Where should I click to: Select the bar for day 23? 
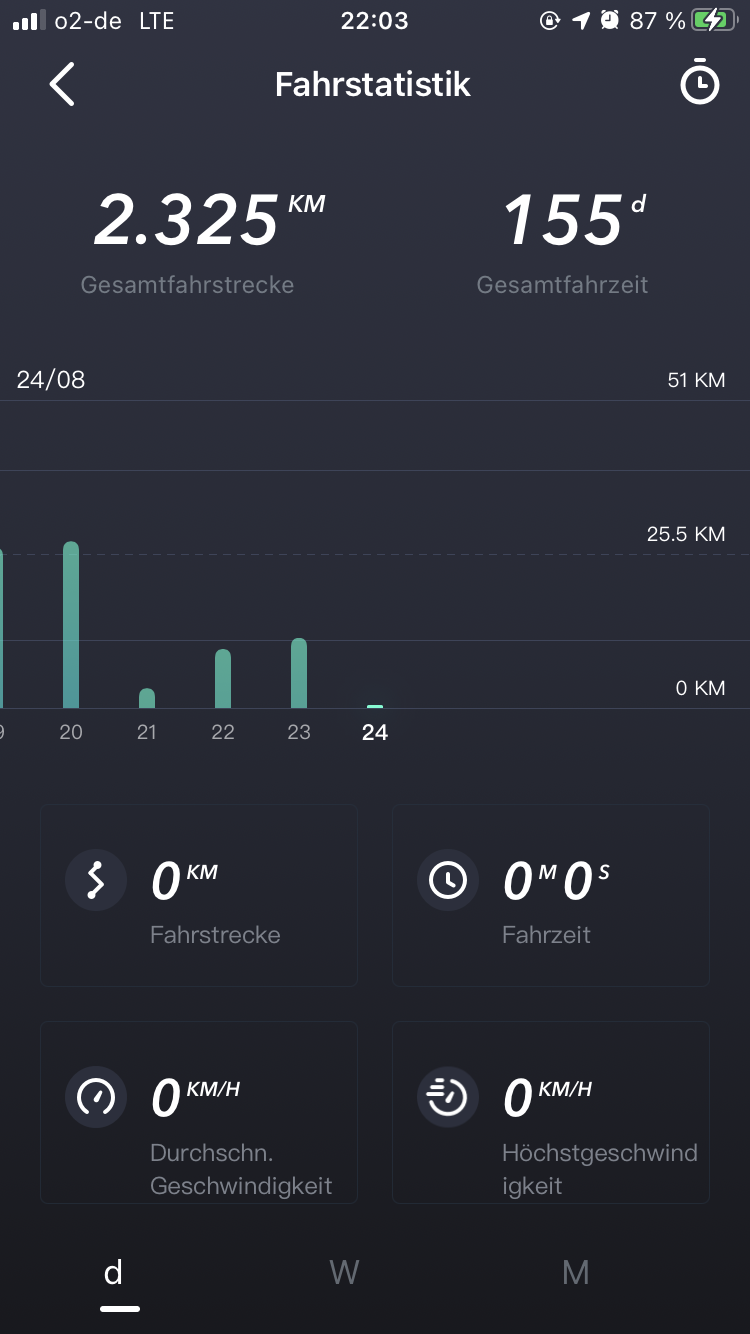point(299,673)
